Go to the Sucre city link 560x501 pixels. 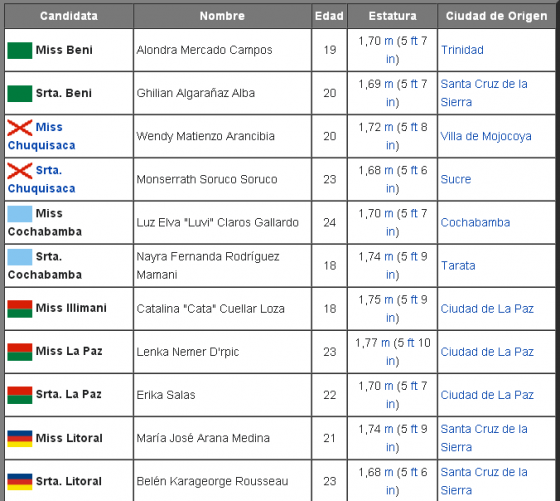(456, 179)
